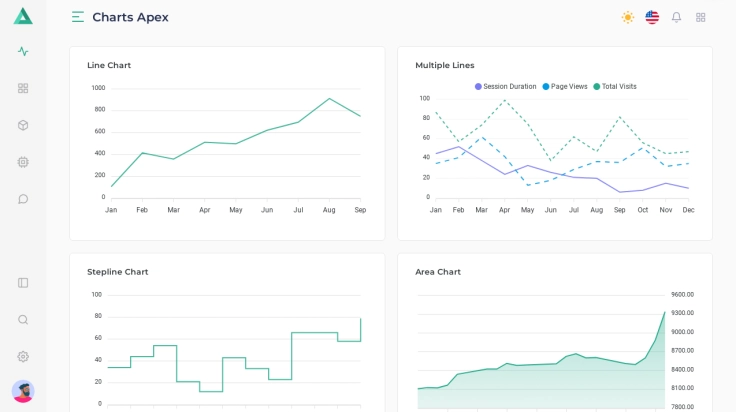Screen dimensions: 736x412
Task: Open the chat bubble sidebar icon
Action: [x=23, y=199]
